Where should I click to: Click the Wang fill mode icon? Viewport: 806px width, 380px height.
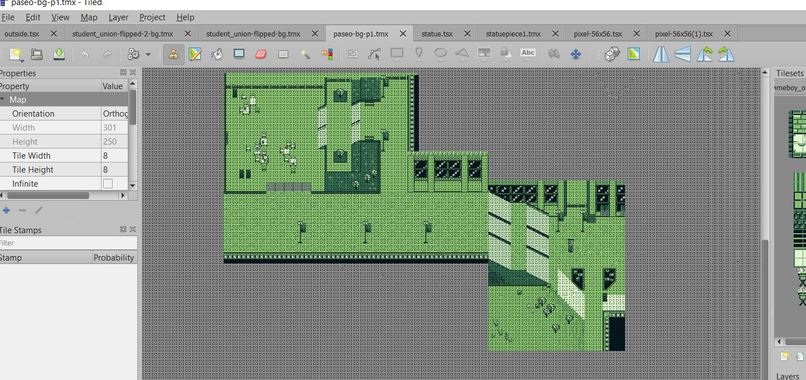(x=634, y=54)
